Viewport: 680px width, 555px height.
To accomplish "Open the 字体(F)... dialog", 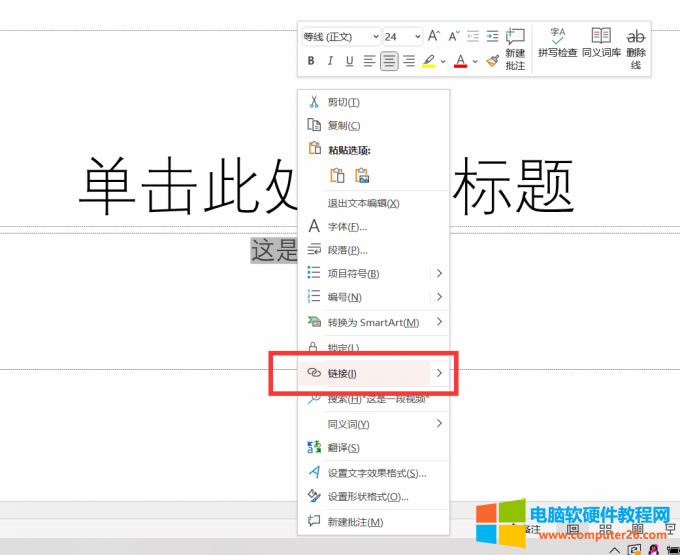I will point(347,227).
